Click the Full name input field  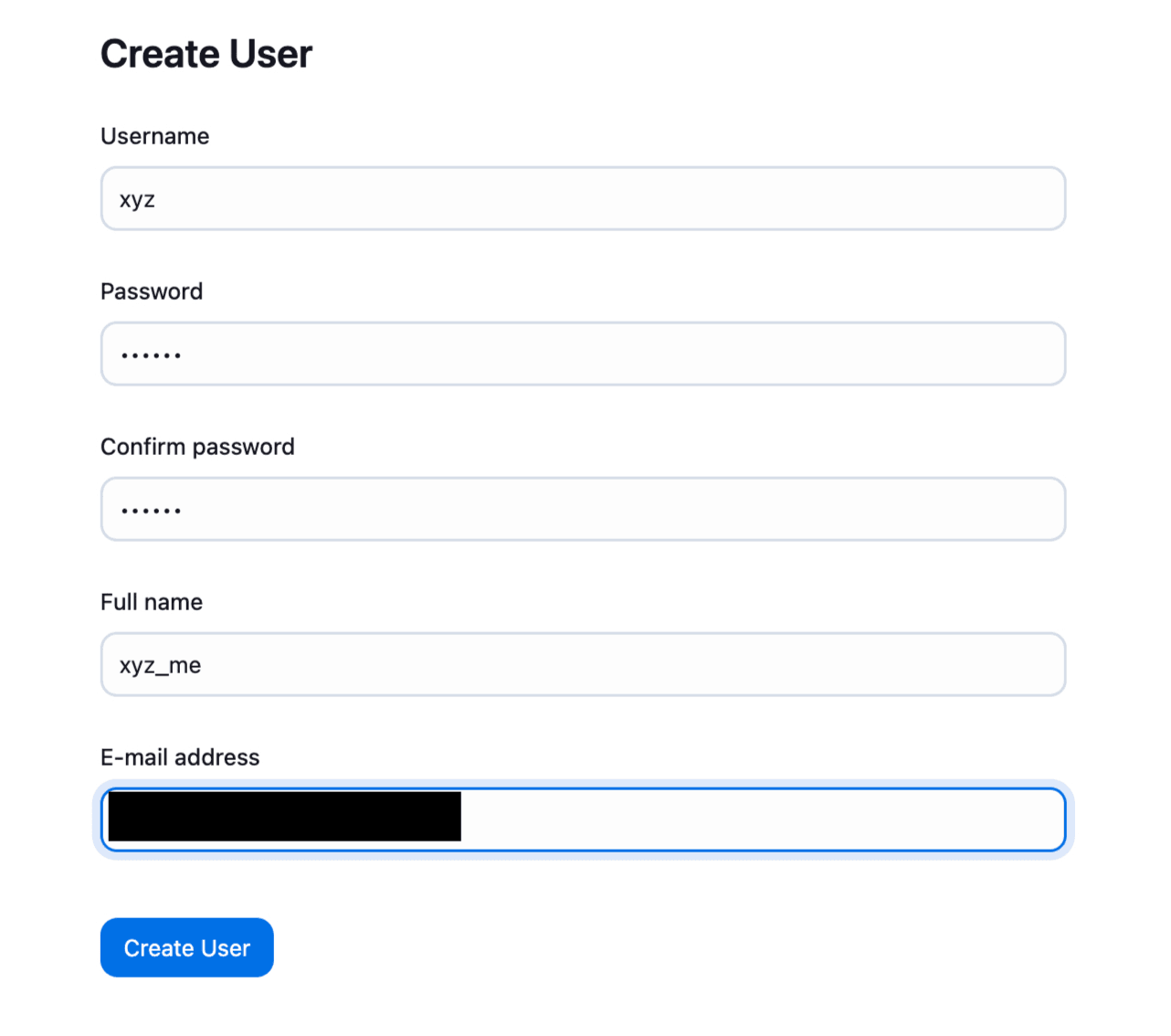point(583,664)
